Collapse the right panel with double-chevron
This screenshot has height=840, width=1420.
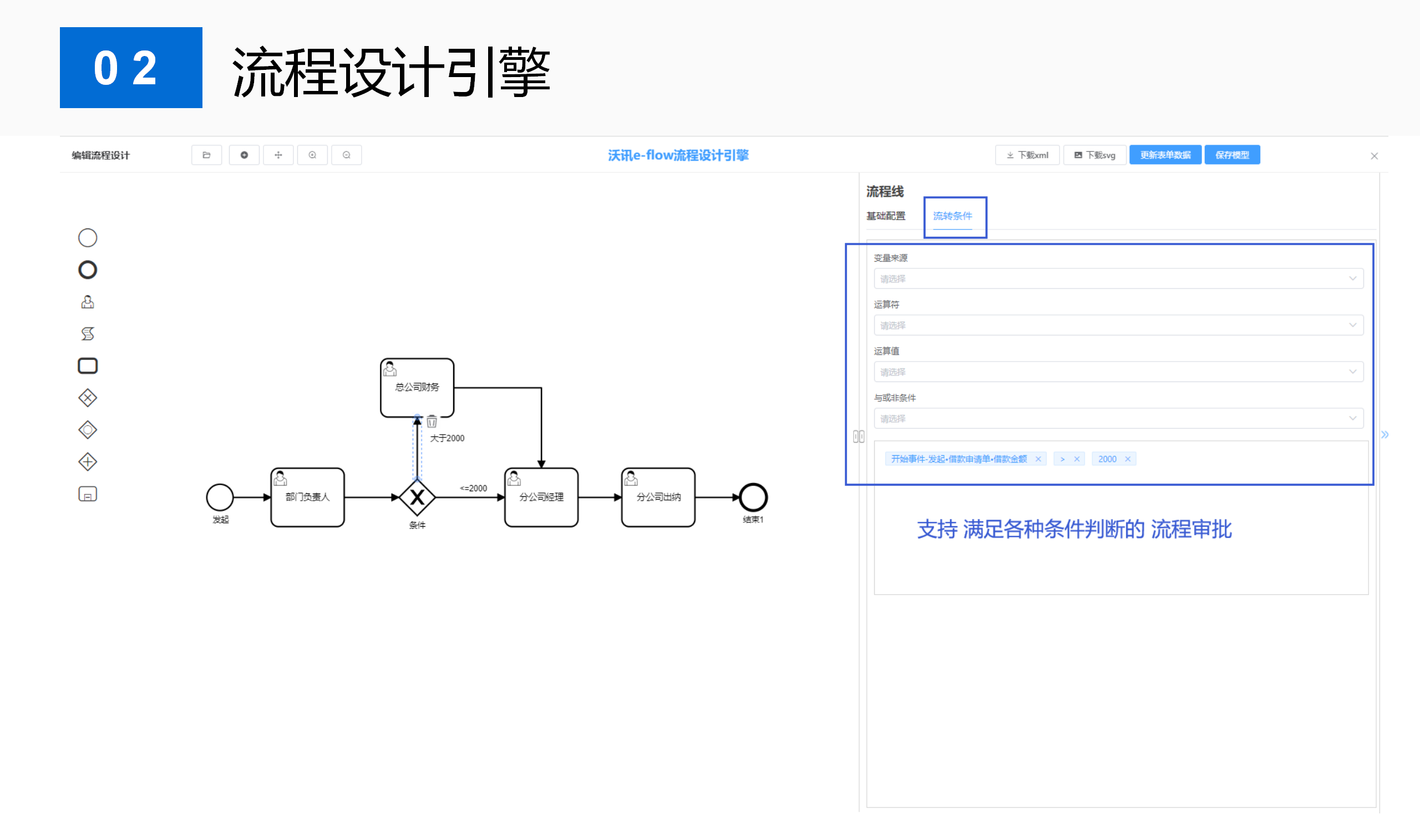click(1384, 435)
